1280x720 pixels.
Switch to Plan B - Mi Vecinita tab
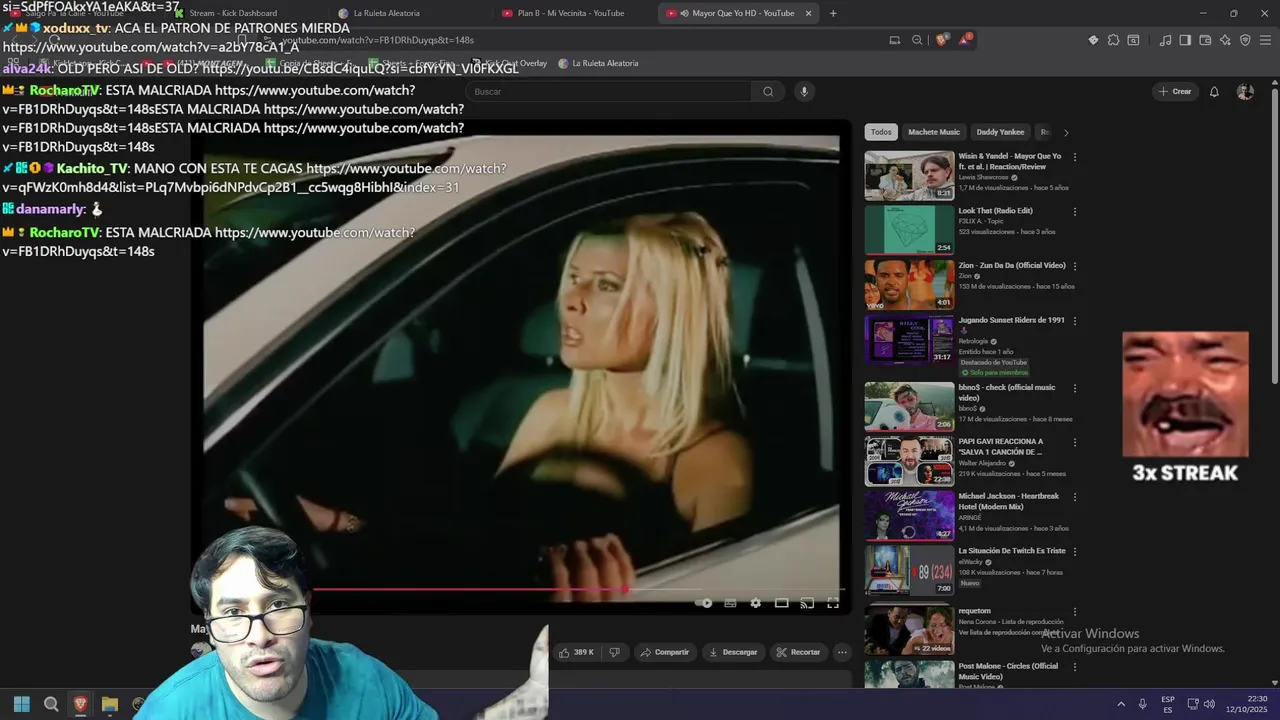click(x=570, y=13)
